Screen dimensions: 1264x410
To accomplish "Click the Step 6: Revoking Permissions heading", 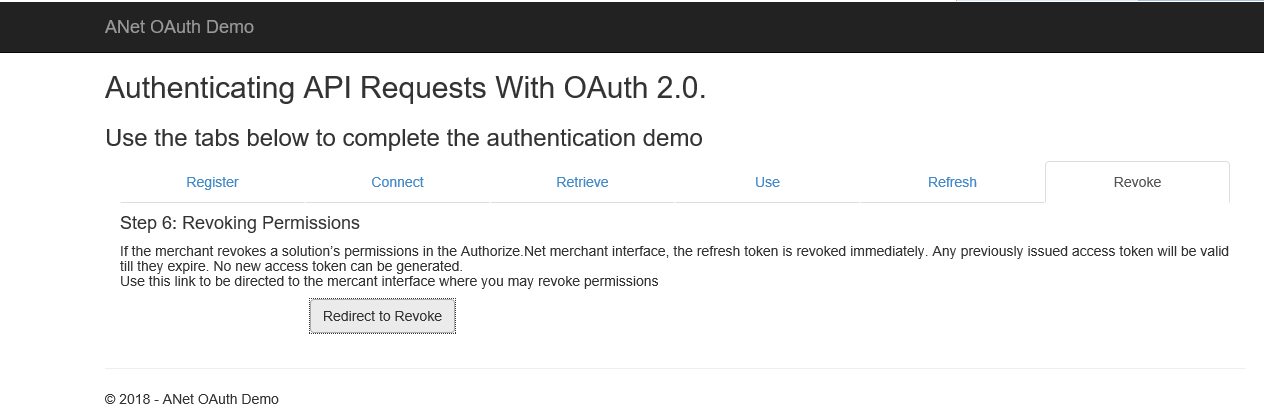I will [239, 223].
